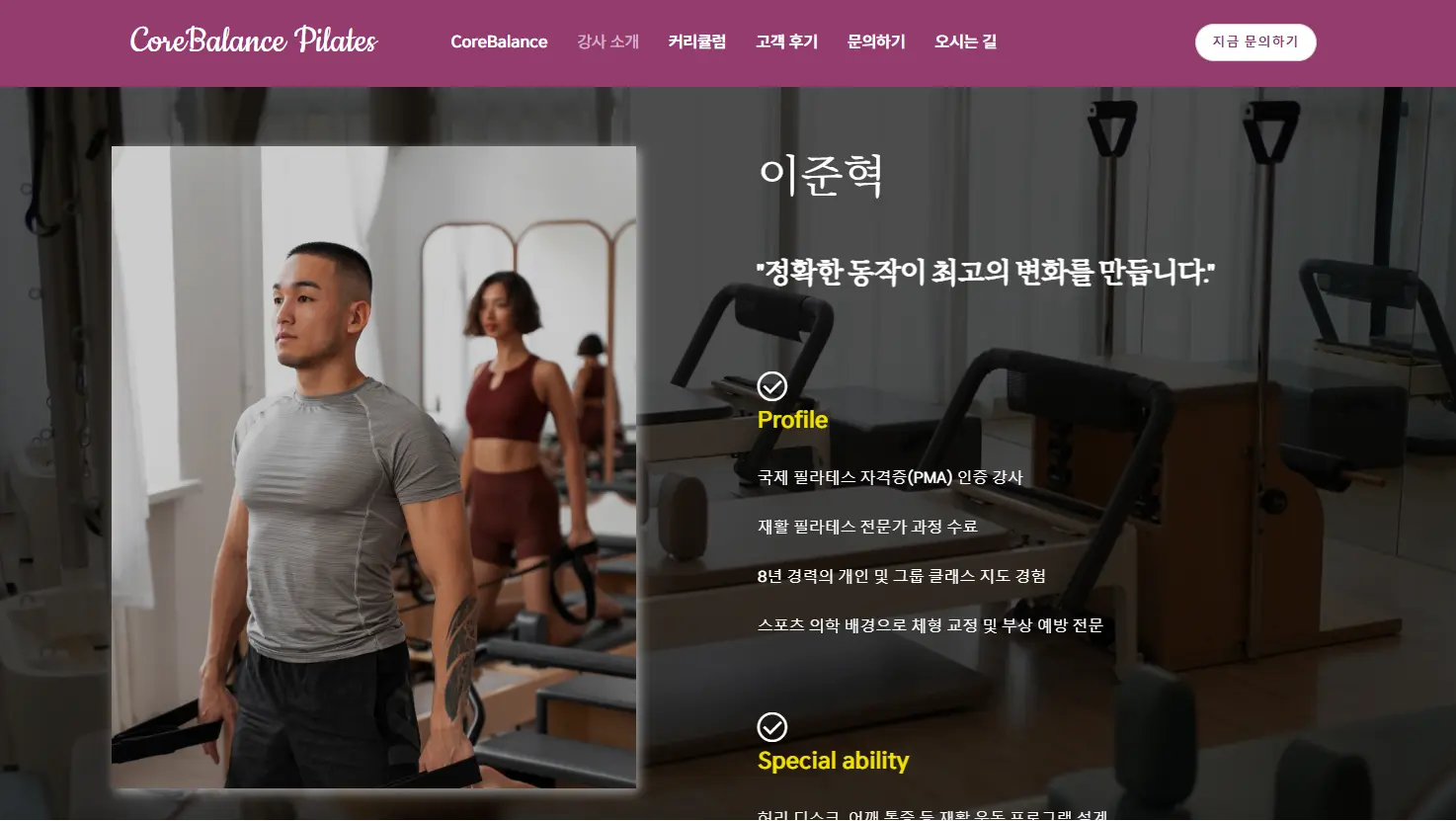
Task: Select the 고객 후기 menu item
Action: coord(787,41)
